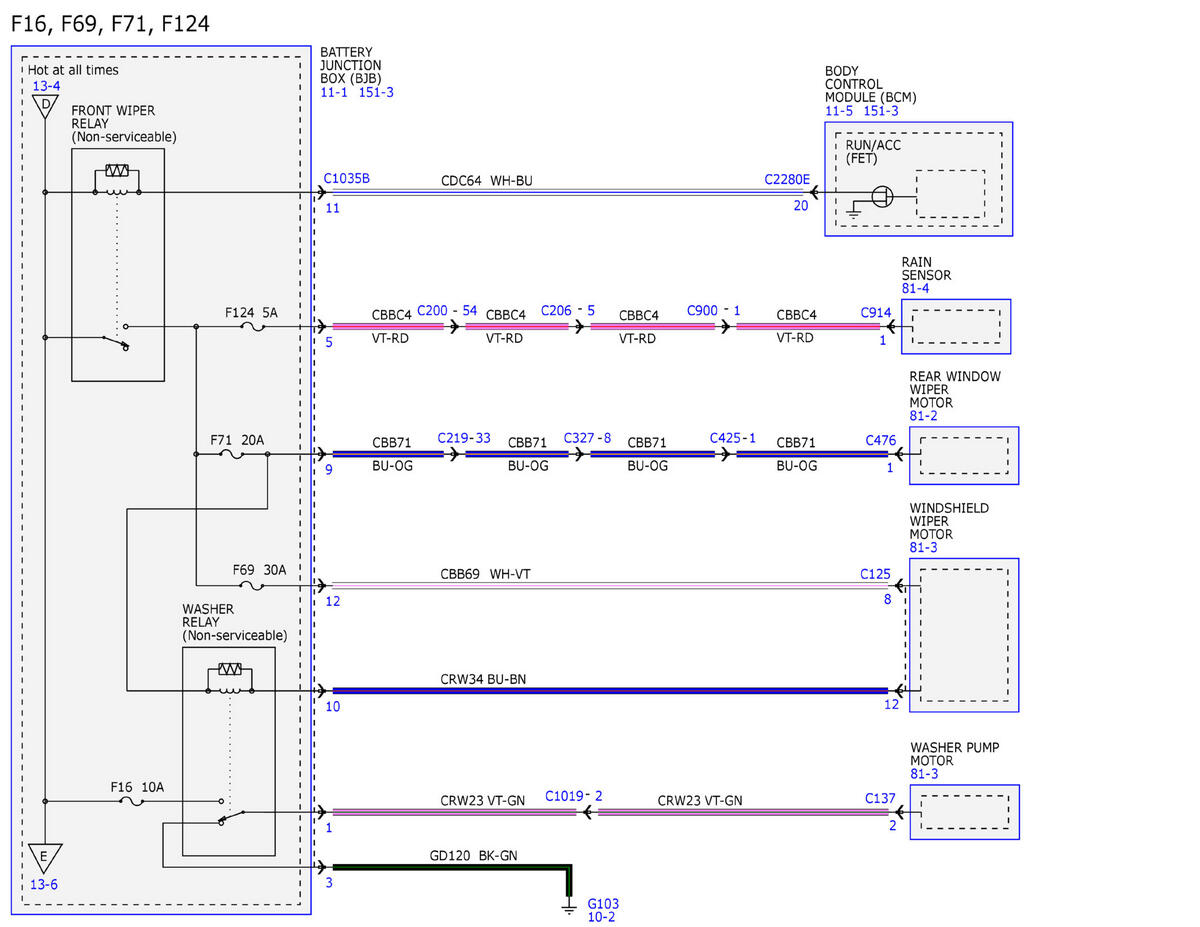Open Rear Window Wiper Motor reference 81-2

tap(923, 416)
